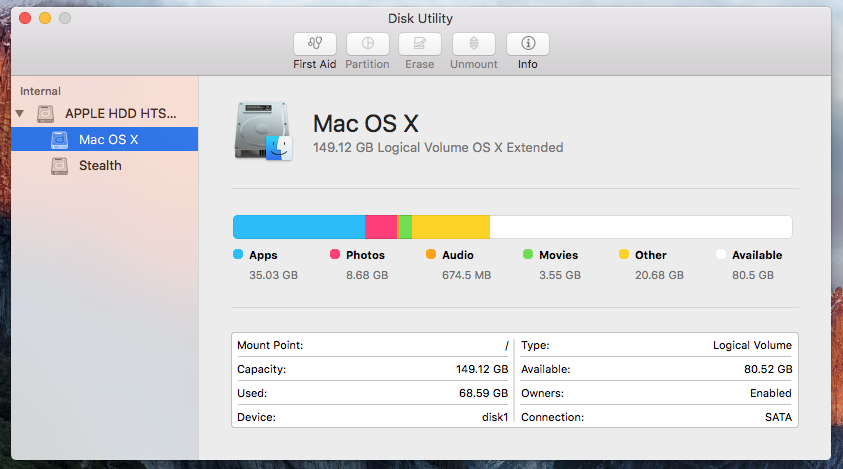Click the APPLE HDD drive icon
The height and width of the screenshot is (469, 843).
coord(46,114)
